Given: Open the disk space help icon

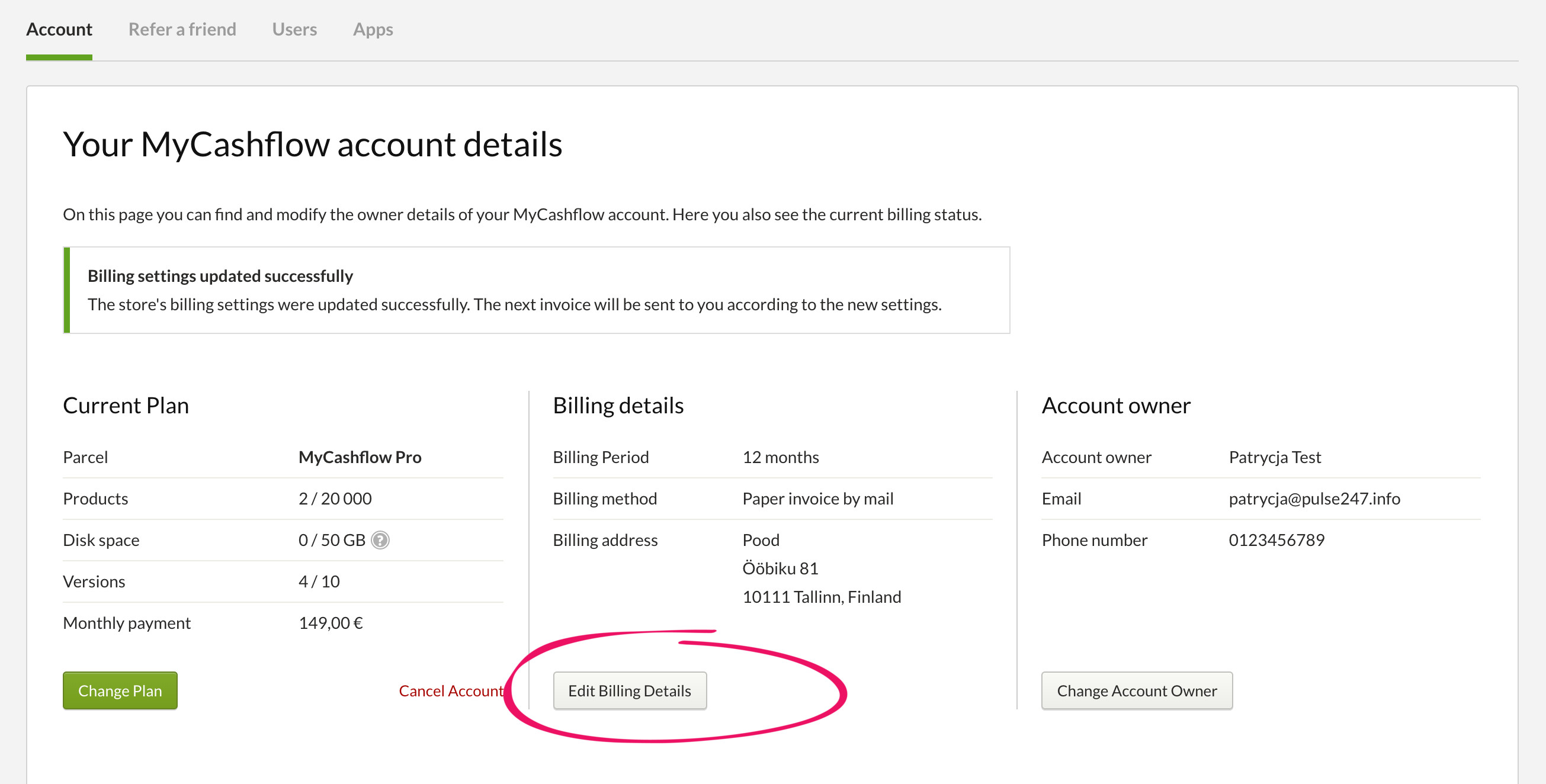Looking at the screenshot, I should click(380, 540).
